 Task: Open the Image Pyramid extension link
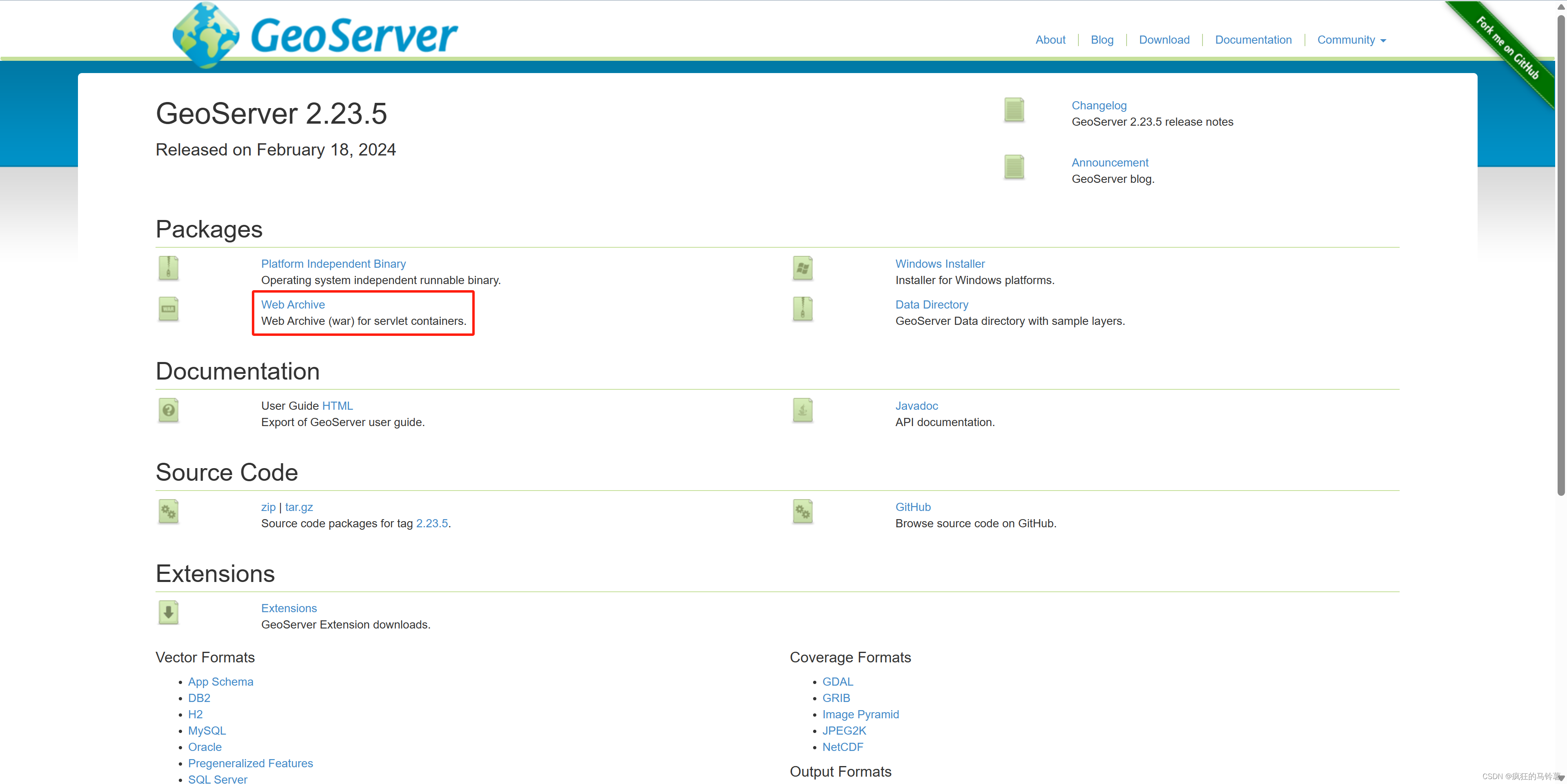(x=860, y=714)
